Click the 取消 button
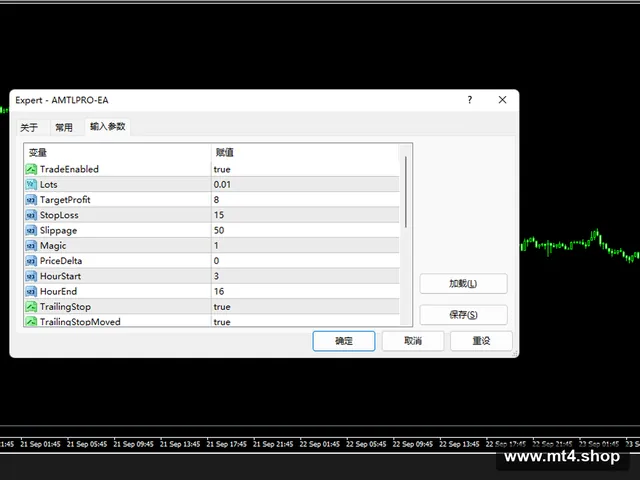The width and height of the screenshot is (640, 480). [413, 341]
